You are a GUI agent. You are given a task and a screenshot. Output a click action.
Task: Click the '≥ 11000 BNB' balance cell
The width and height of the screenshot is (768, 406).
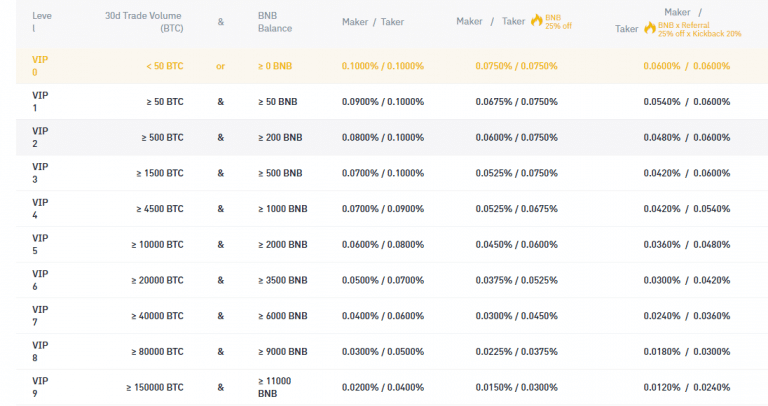tap(274, 387)
